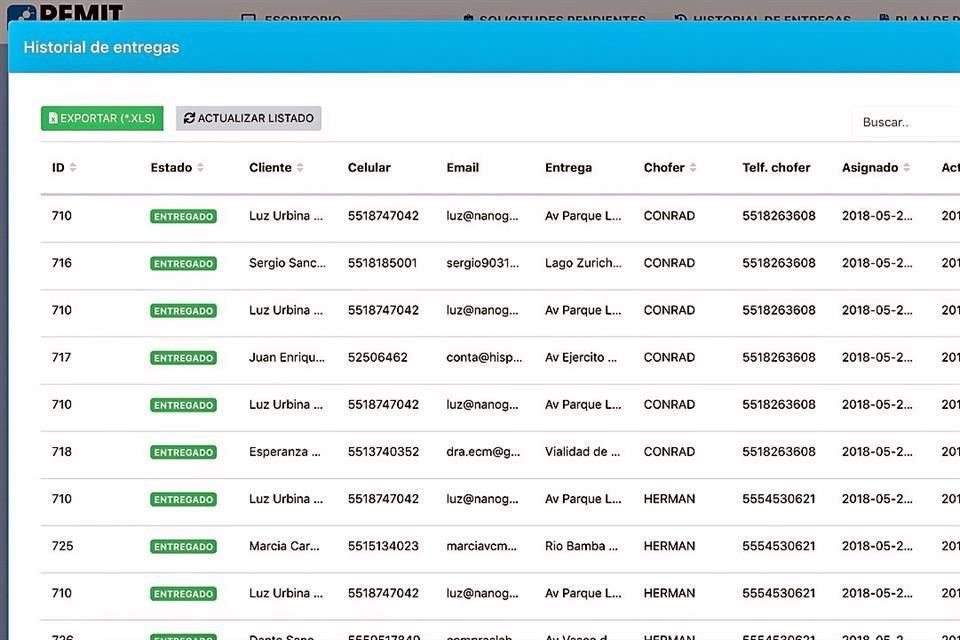Click ENTREGADO badge in row 716
The width and height of the screenshot is (960, 640).
click(x=183, y=263)
